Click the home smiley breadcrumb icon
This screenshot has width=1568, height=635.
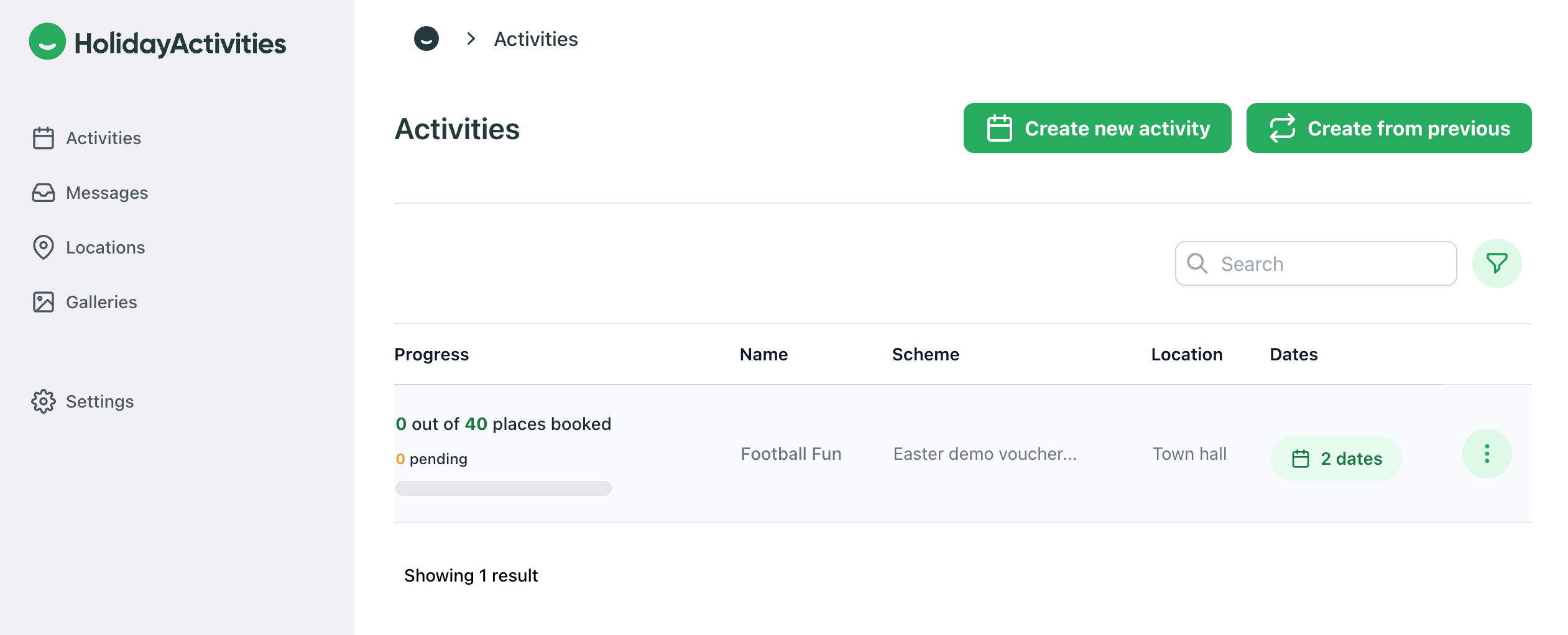pos(426,39)
